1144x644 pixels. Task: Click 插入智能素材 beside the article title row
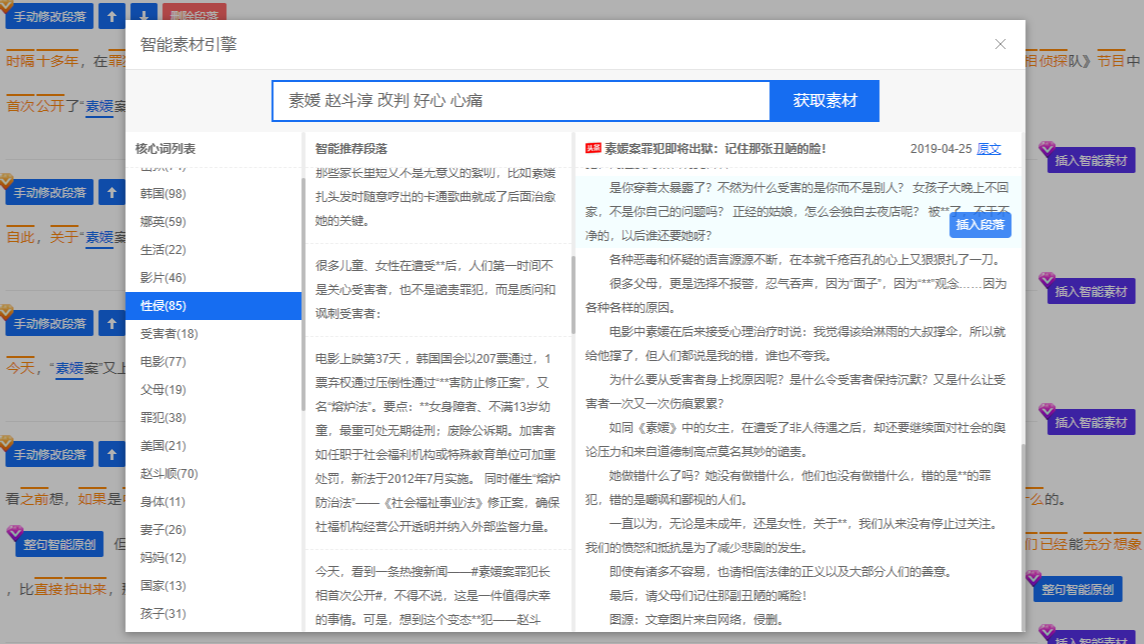[x=1091, y=160]
